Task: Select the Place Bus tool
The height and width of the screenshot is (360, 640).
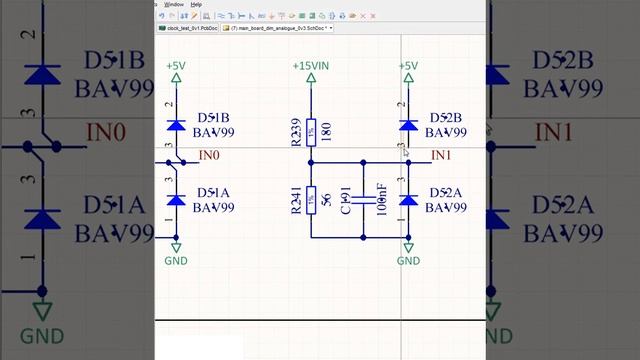Action: (x=231, y=16)
